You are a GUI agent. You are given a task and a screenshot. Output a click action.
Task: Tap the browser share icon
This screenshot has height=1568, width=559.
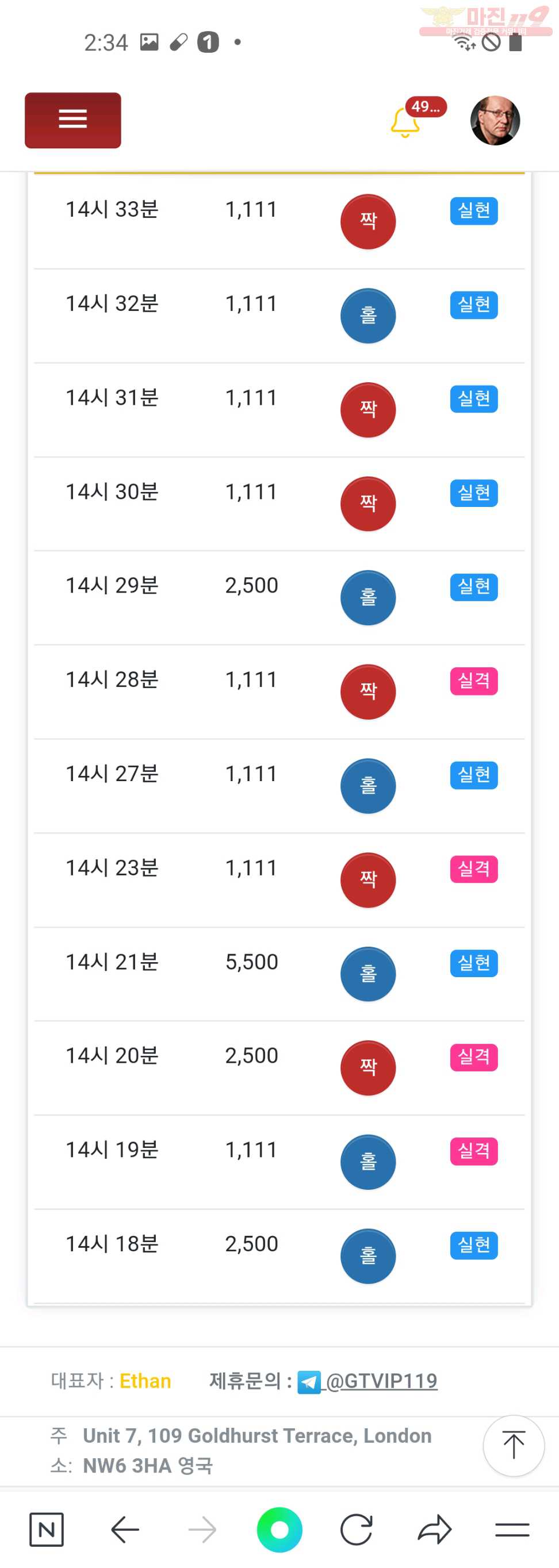coord(434,1528)
